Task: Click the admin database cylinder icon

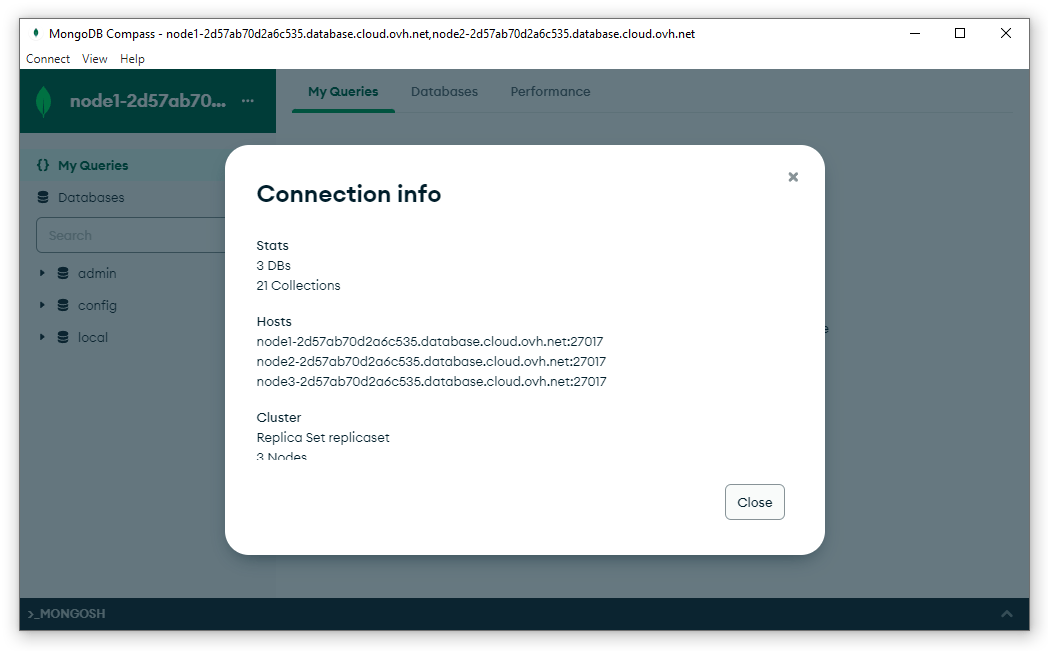Action: (x=62, y=272)
